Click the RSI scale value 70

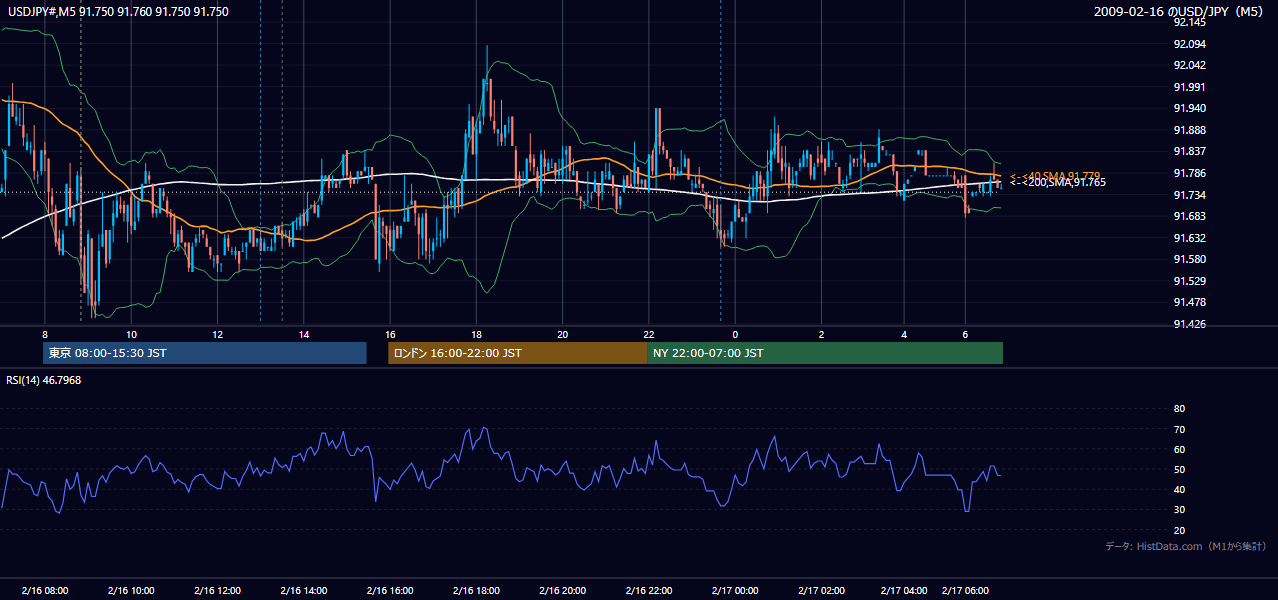click(x=1179, y=429)
